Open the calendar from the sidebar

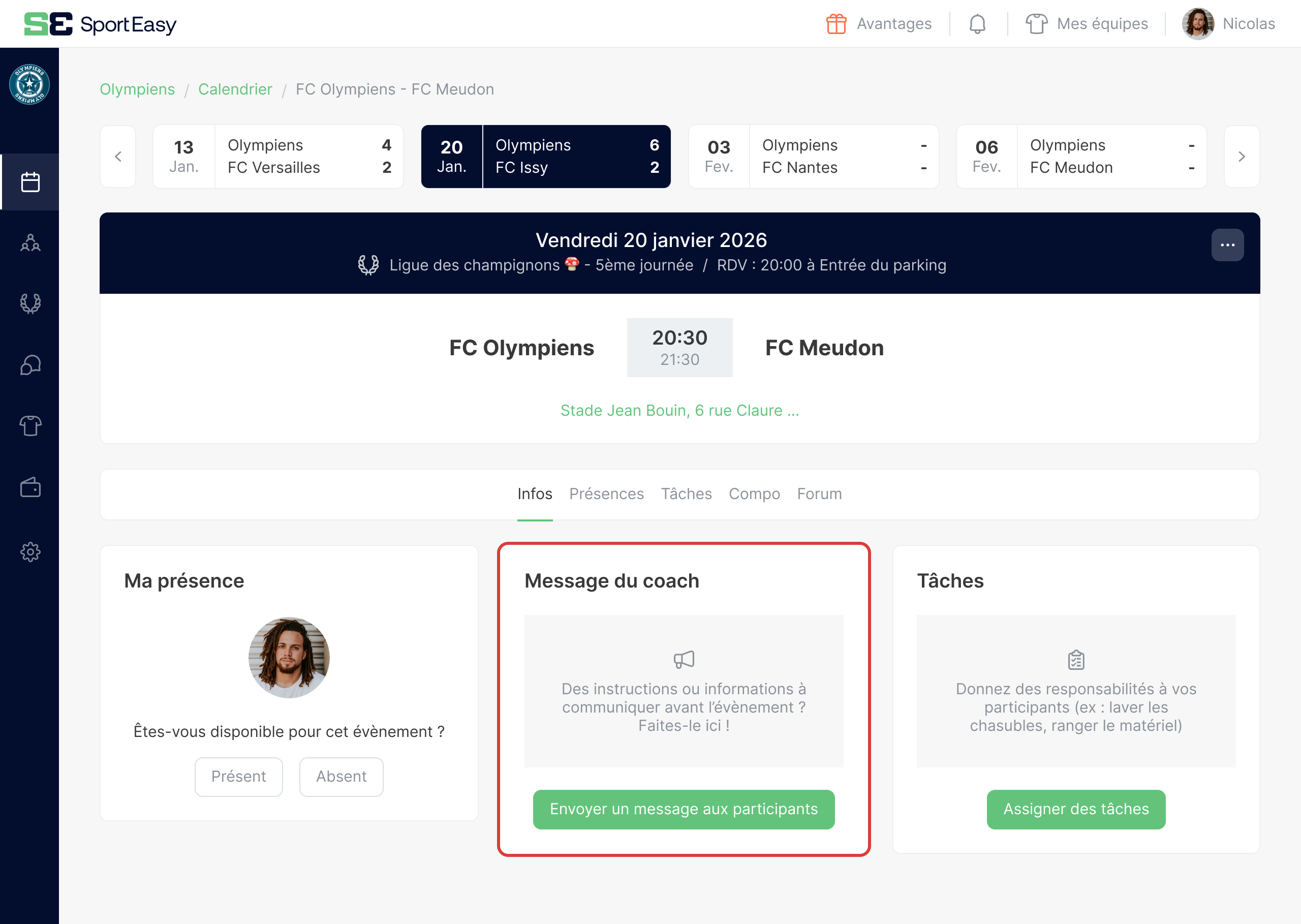tap(29, 182)
